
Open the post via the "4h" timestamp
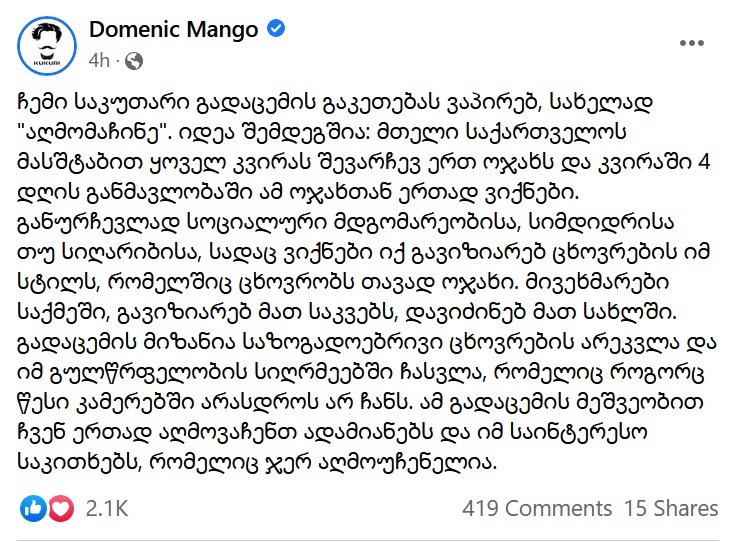(x=96, y=61)
